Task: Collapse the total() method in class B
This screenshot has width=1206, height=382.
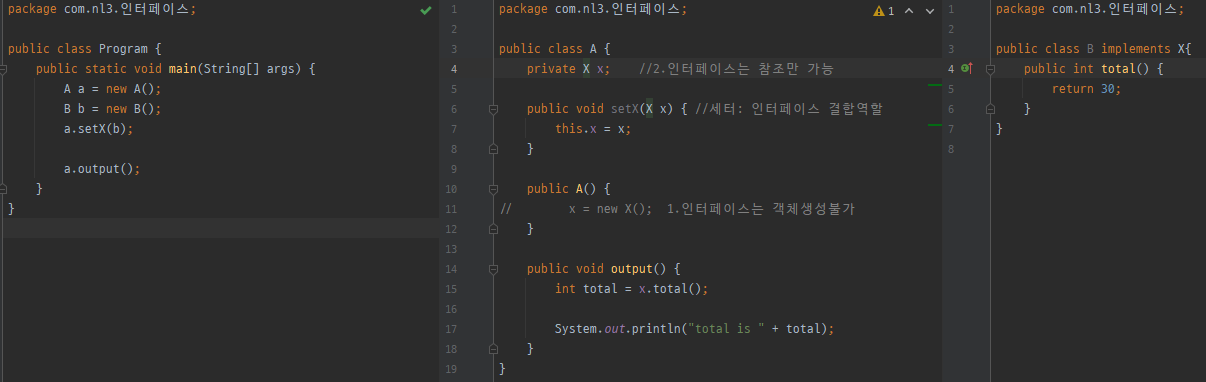Action: 990,69
